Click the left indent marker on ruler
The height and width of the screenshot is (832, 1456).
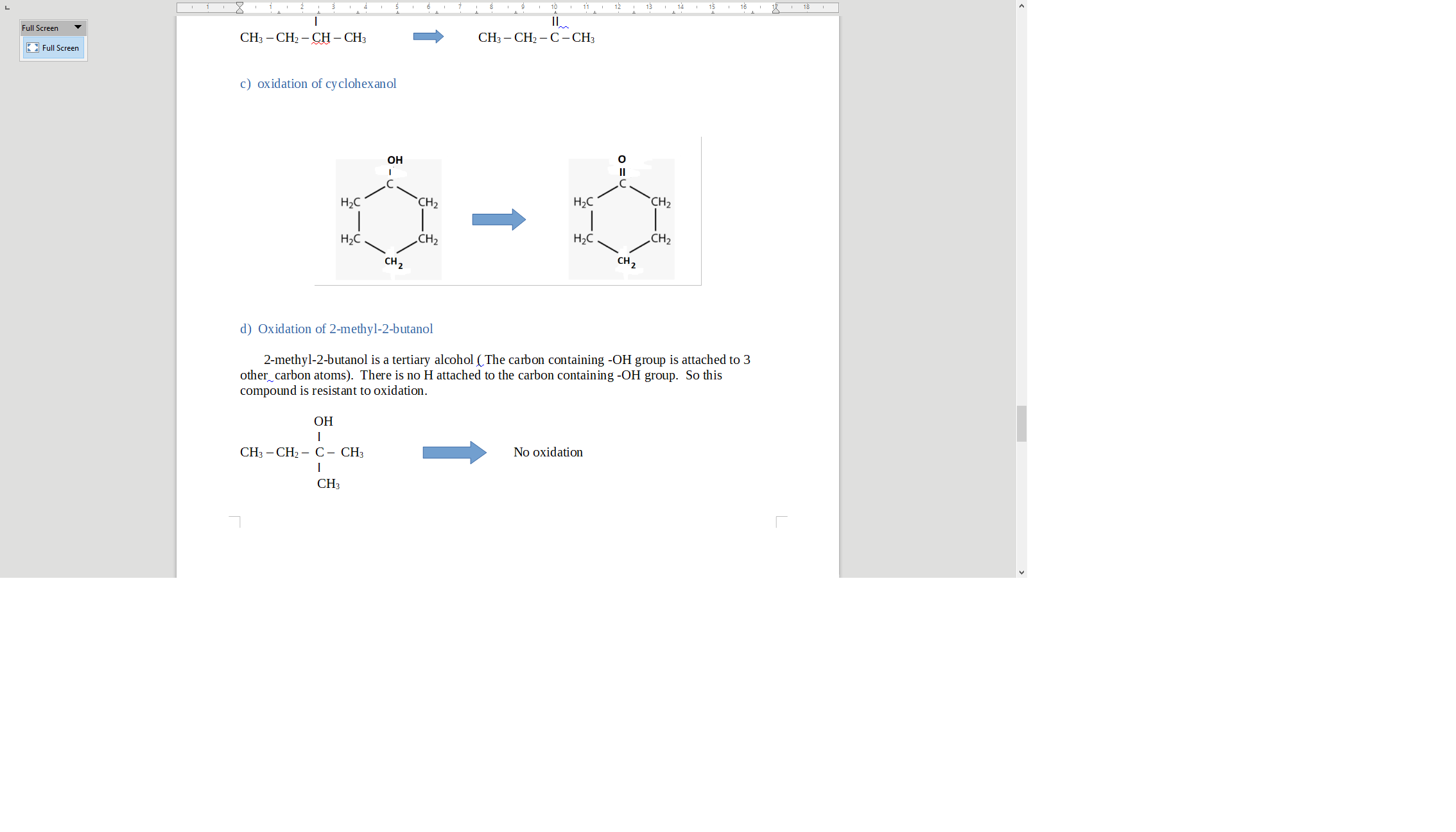tap(239, 8)
